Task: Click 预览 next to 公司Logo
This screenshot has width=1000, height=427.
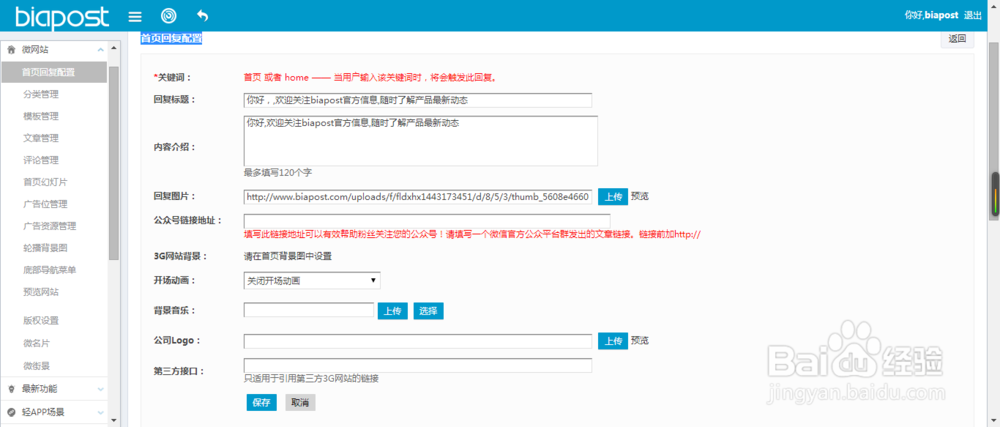Action: pyautogui.click(x=640, y=341)
